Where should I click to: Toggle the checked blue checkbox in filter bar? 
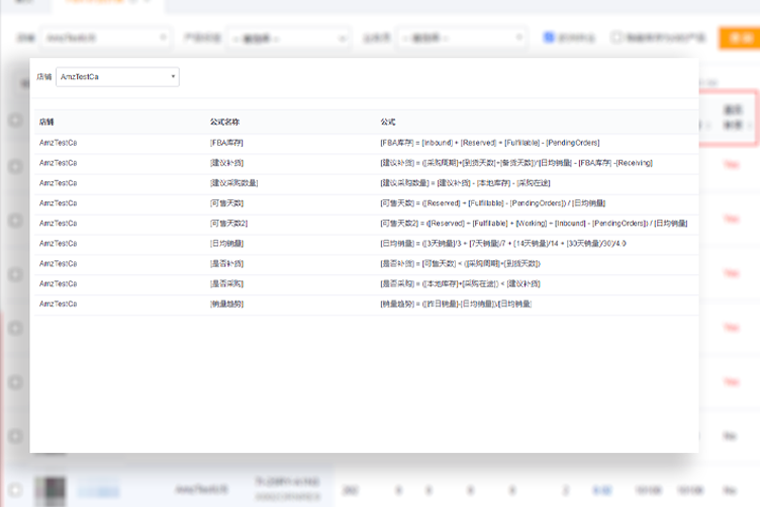pyautogui.click(x=549, y=37)
